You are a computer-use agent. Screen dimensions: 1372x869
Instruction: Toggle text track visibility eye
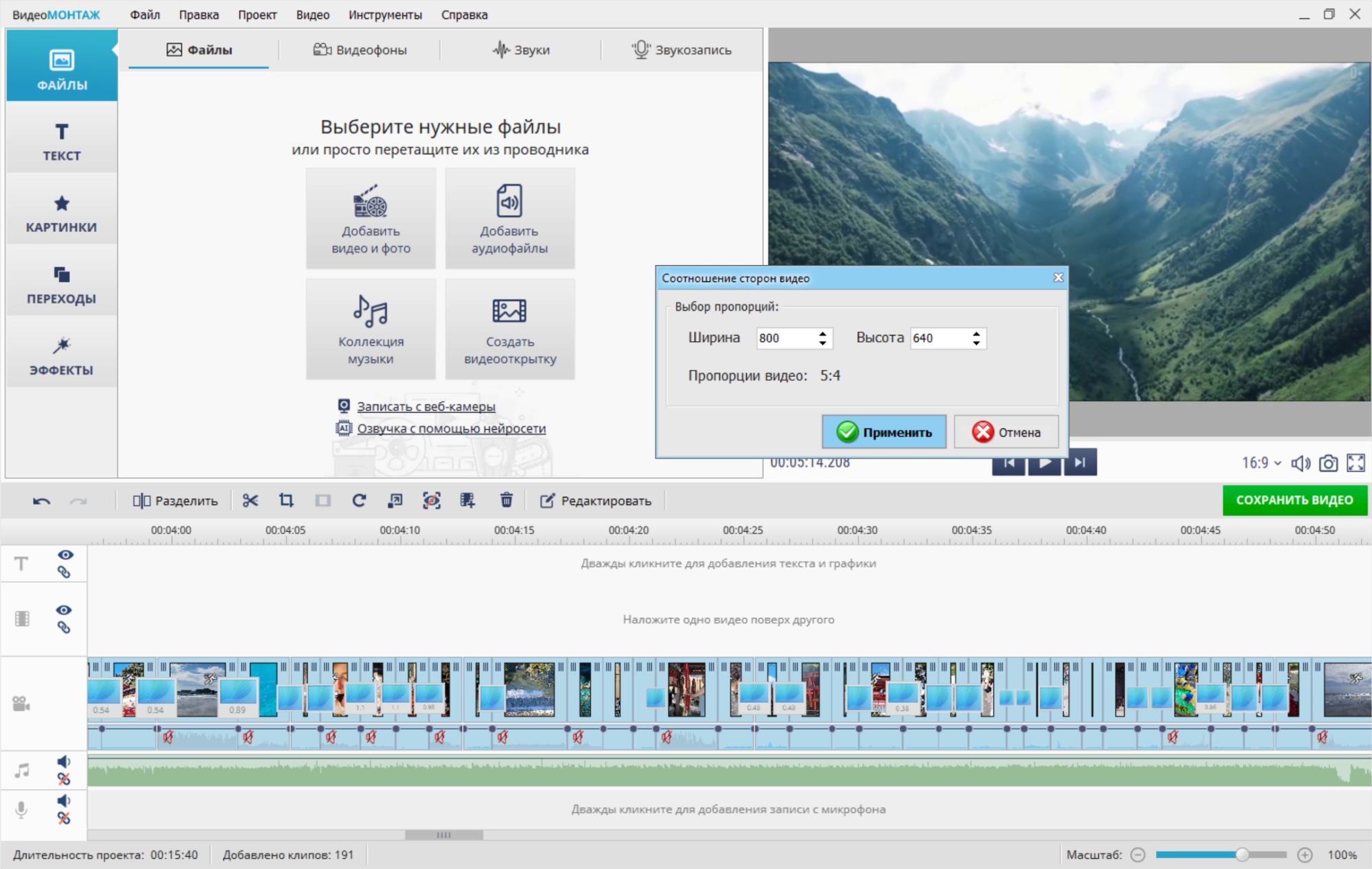pyautogui.click(x=65, y=555)
